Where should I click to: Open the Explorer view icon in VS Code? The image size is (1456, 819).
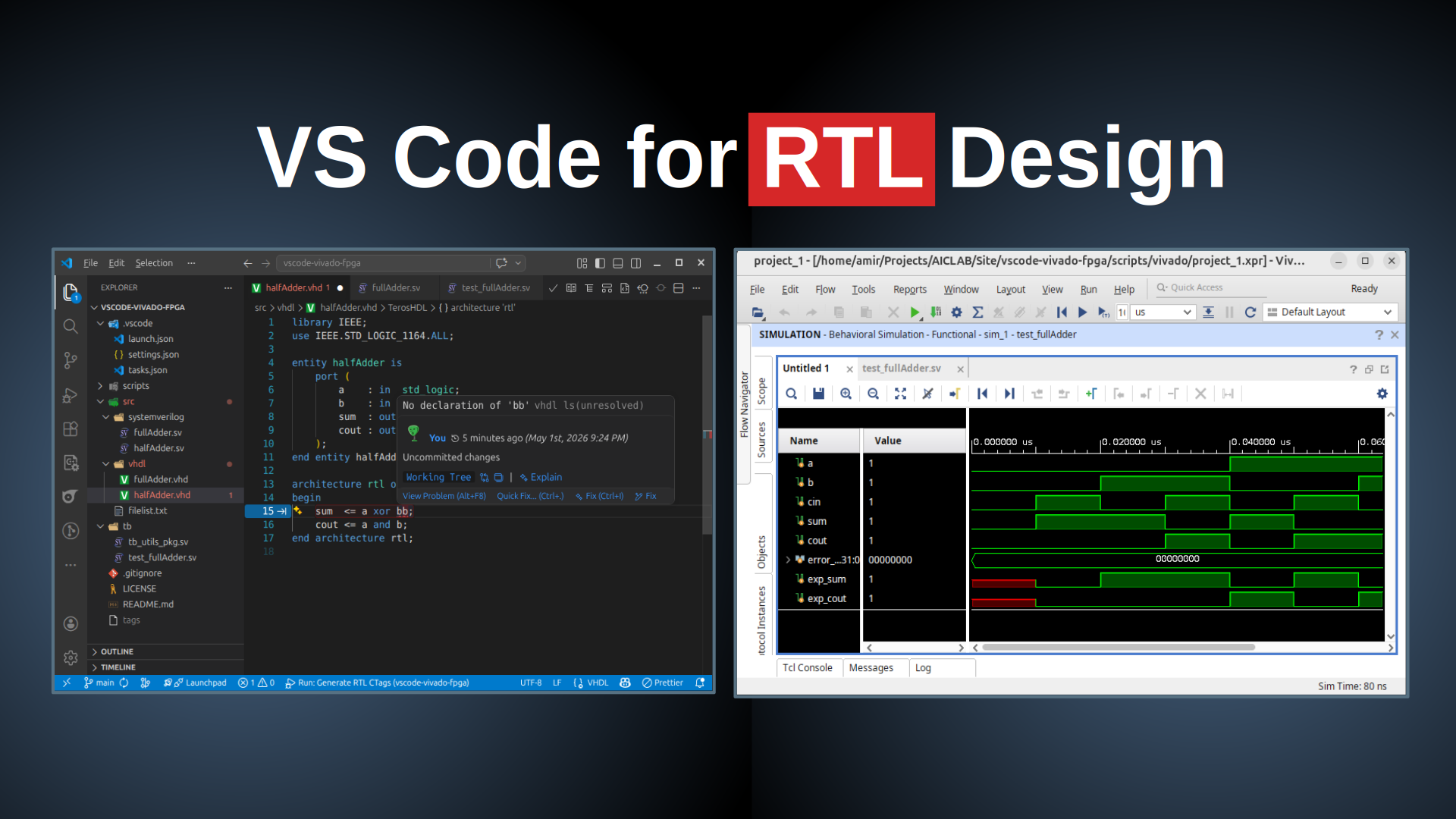[x=71, y=292]
